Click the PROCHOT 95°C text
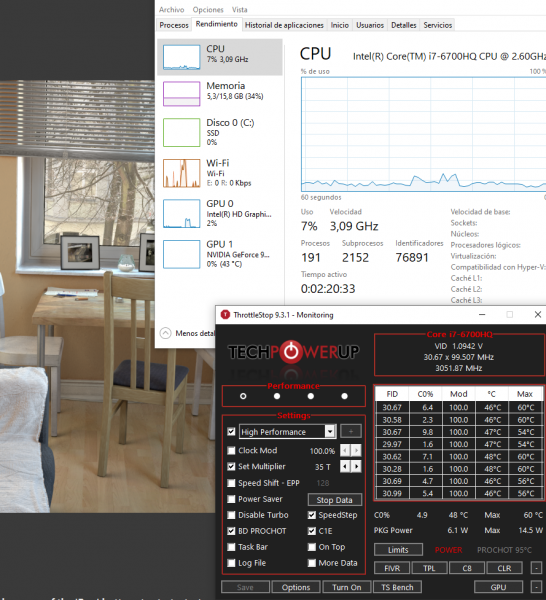The image size is (546, 600). [x=504, y=550]
